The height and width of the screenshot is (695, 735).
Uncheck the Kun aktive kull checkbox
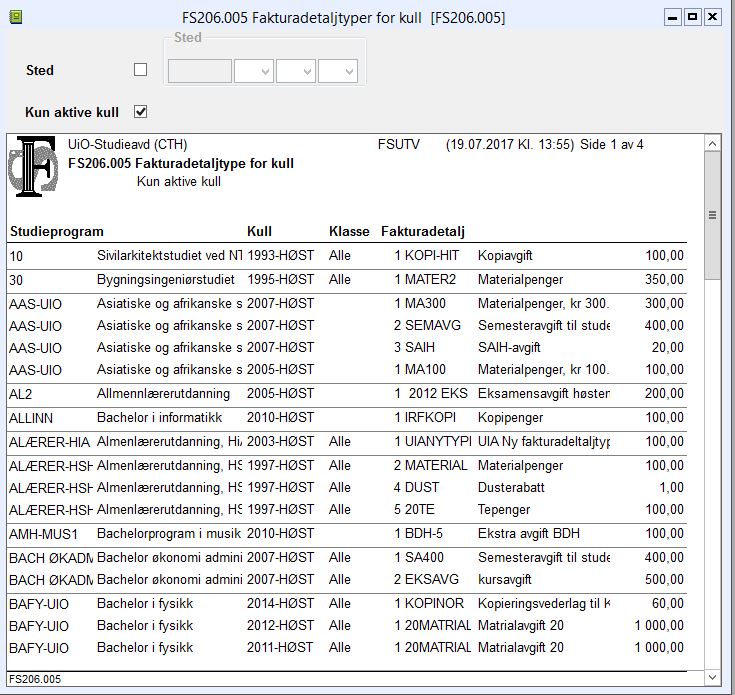(x=140, y=112)
